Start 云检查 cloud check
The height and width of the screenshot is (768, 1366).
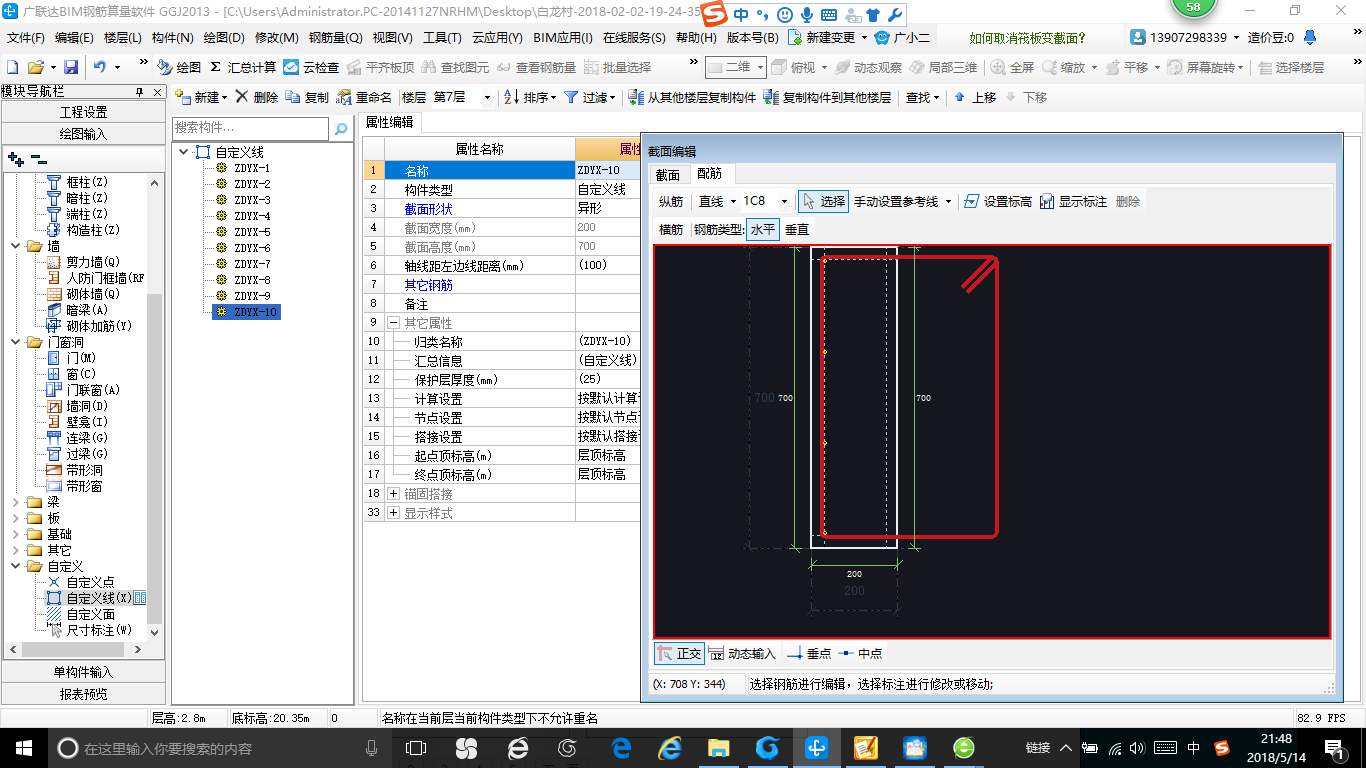[311, 67]
